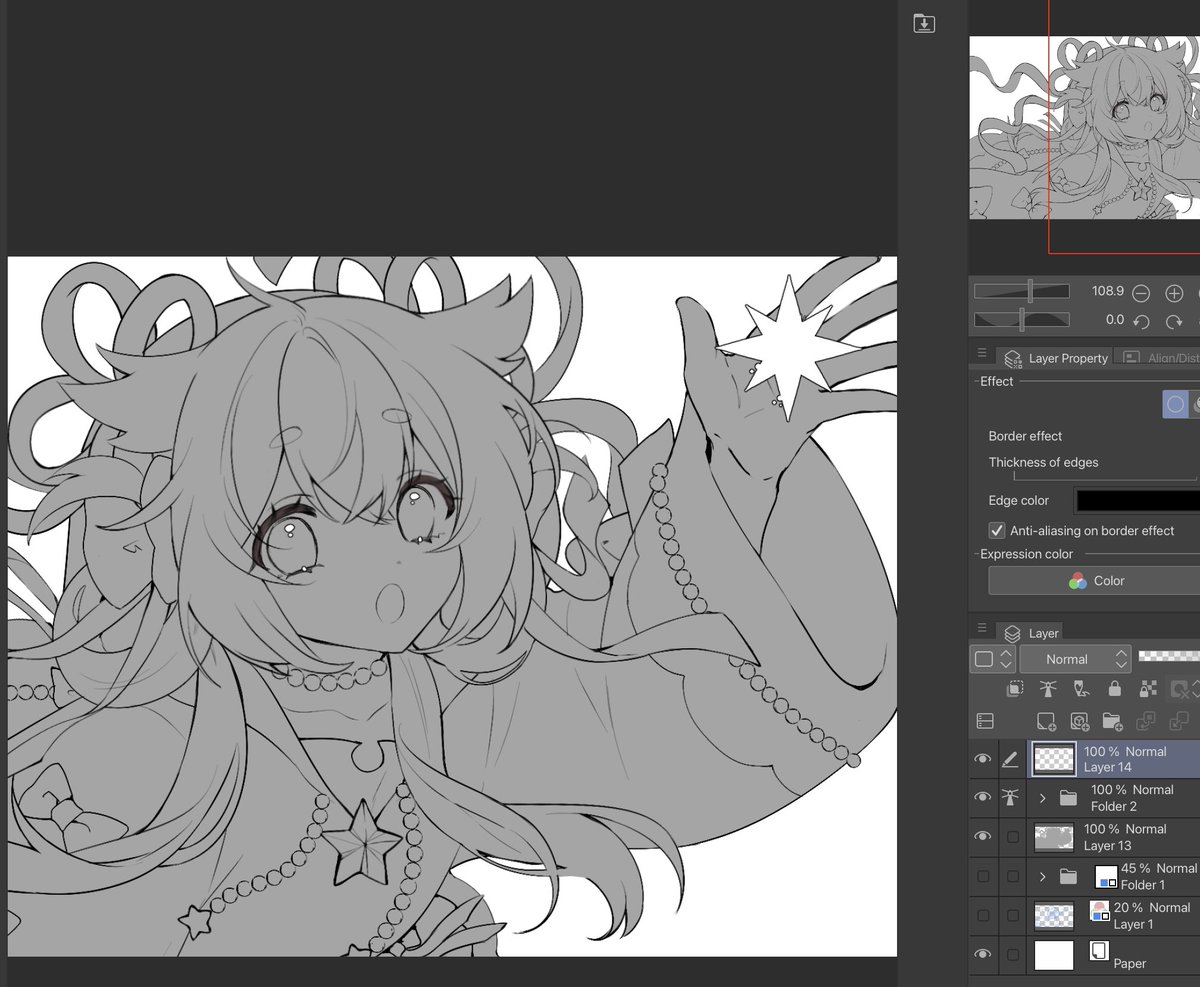This screenshot has height=987, width=1200.
Task: Click the Layer 13 thumbnail
Action: 1054,837
